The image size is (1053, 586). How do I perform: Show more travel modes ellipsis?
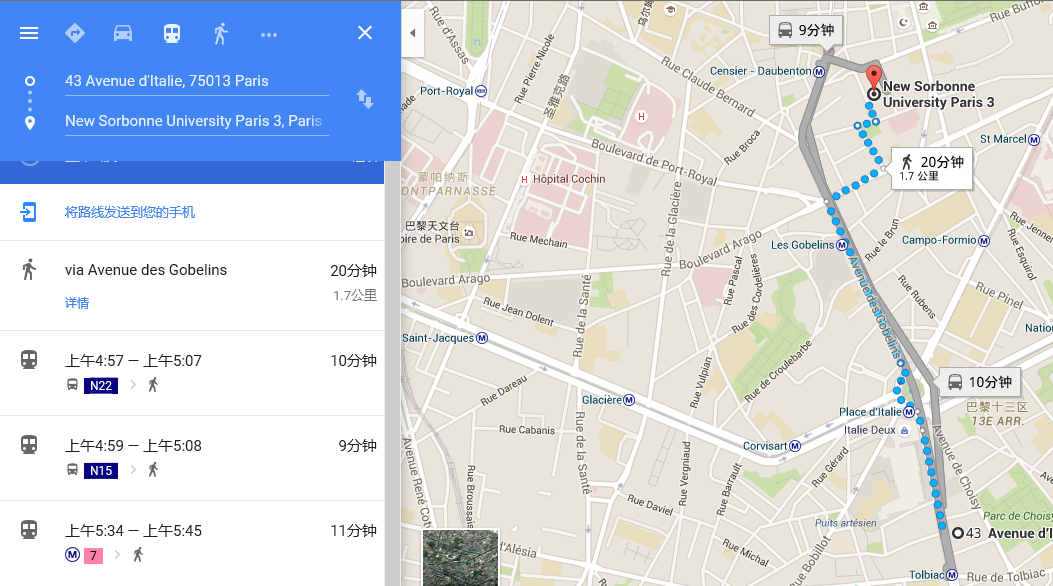pos(269,34)
